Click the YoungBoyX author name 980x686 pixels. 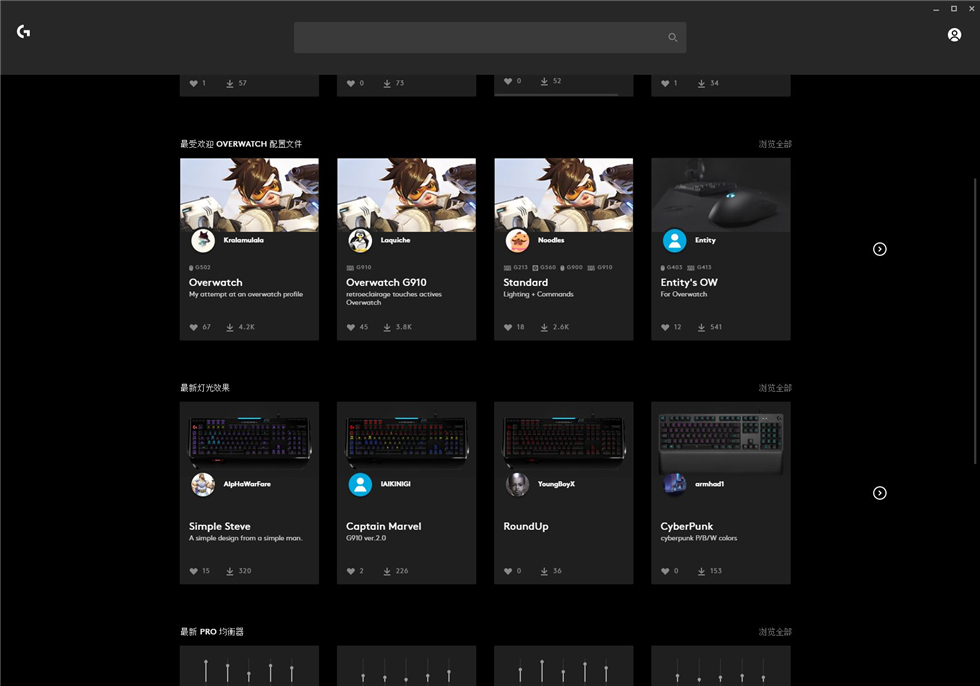click(x=556, y=484)
